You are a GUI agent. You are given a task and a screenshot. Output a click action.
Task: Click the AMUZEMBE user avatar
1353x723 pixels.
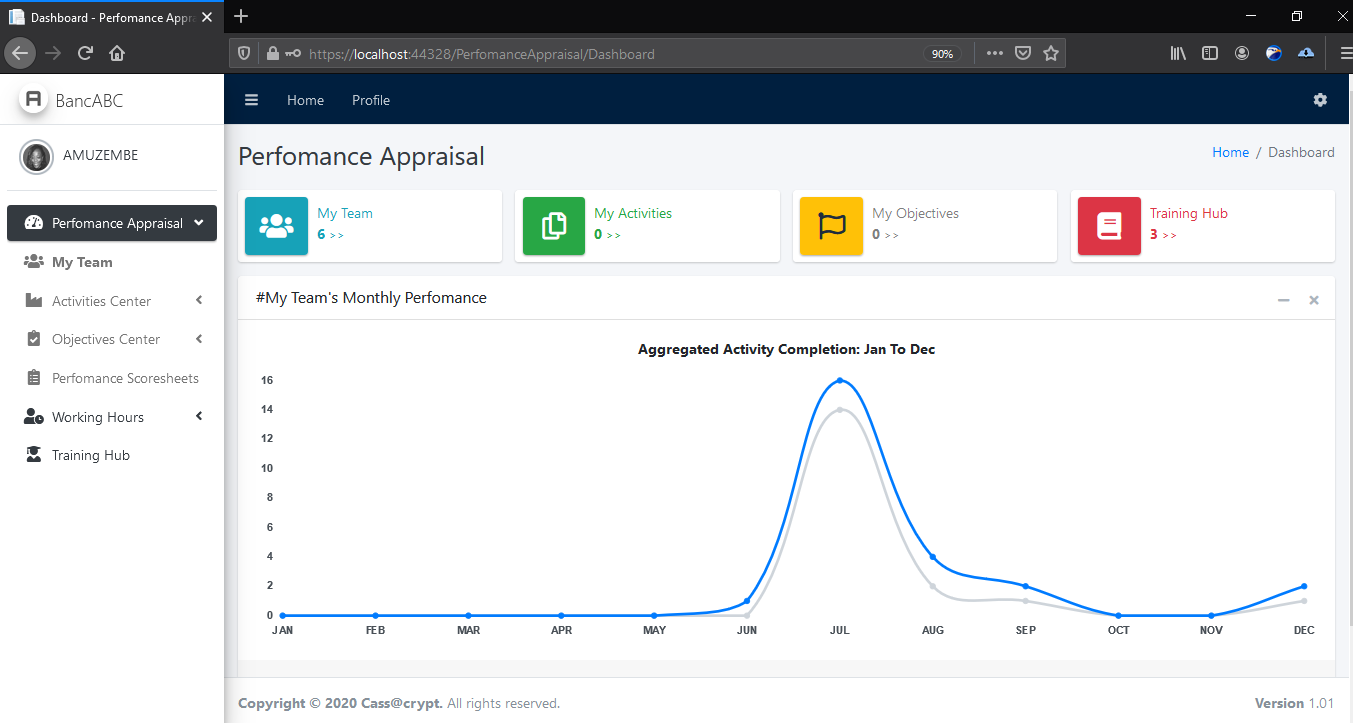[37, 156]
